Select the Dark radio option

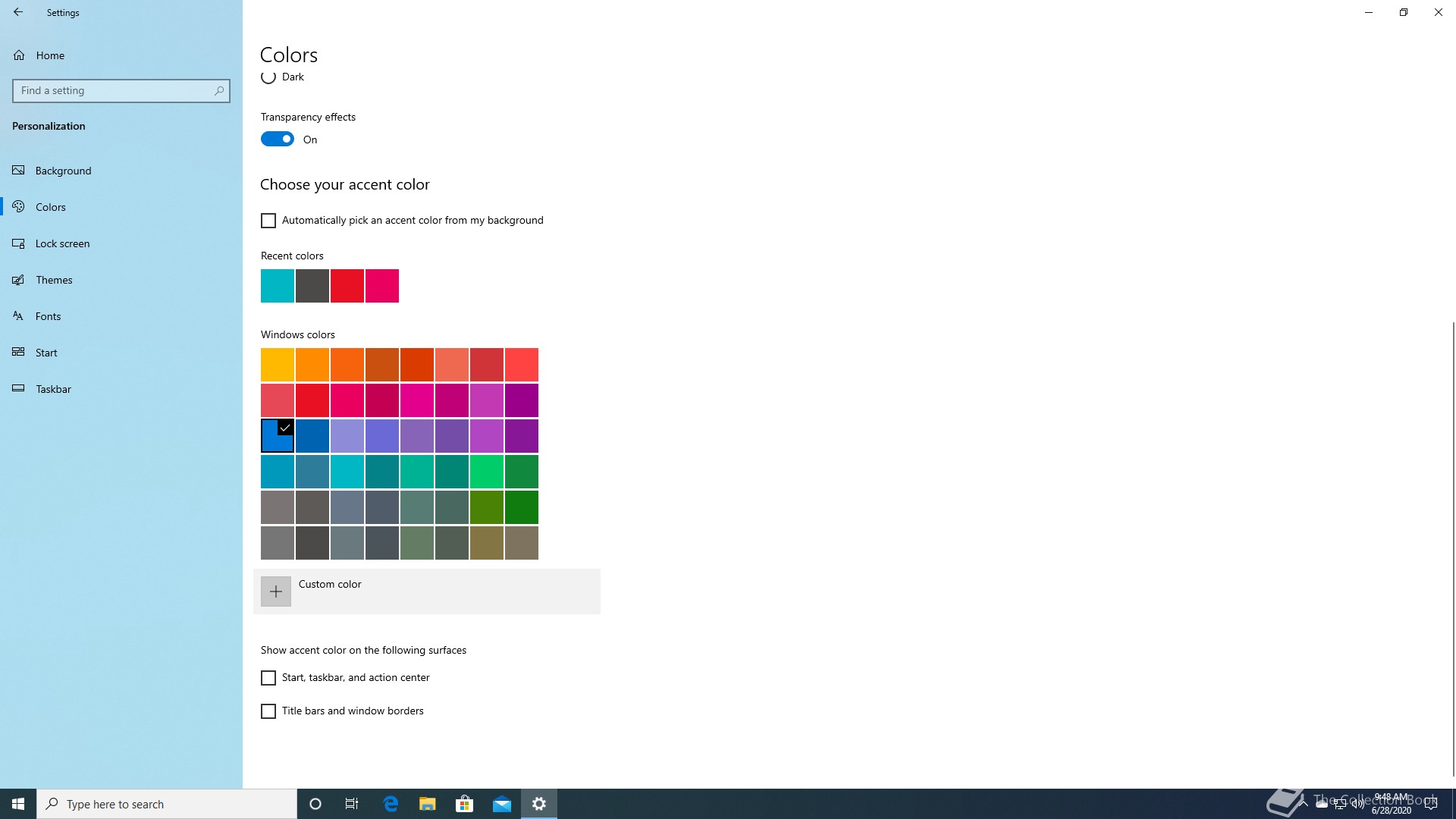(x=268, y=77)
